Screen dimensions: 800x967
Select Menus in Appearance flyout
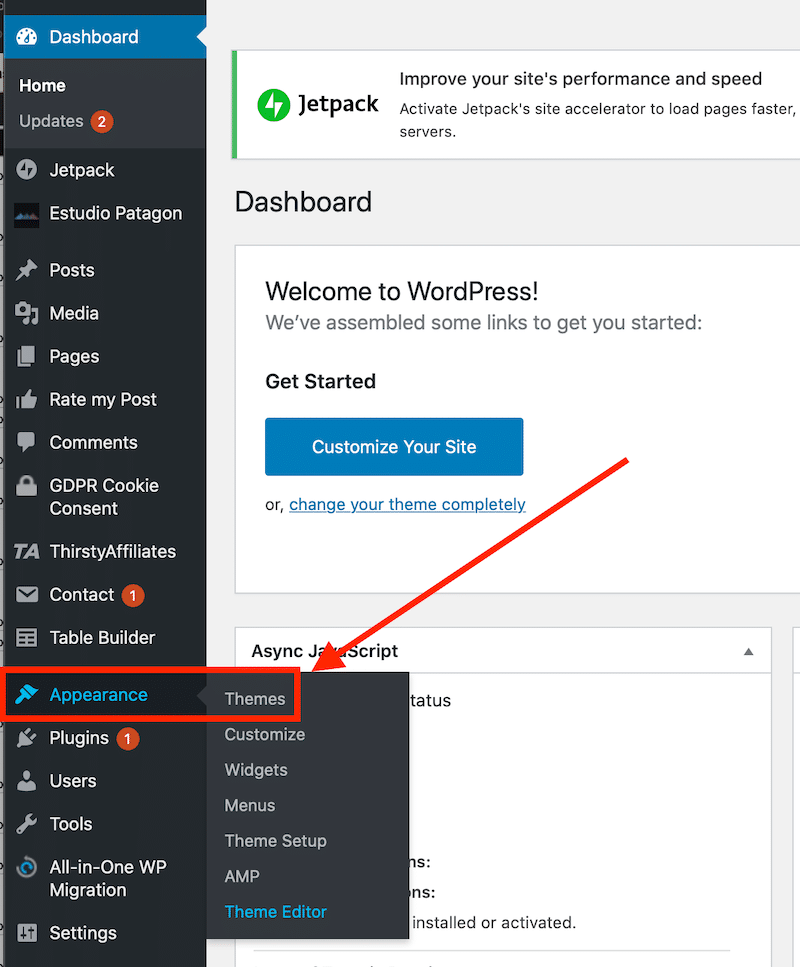[x=250, y=805]
